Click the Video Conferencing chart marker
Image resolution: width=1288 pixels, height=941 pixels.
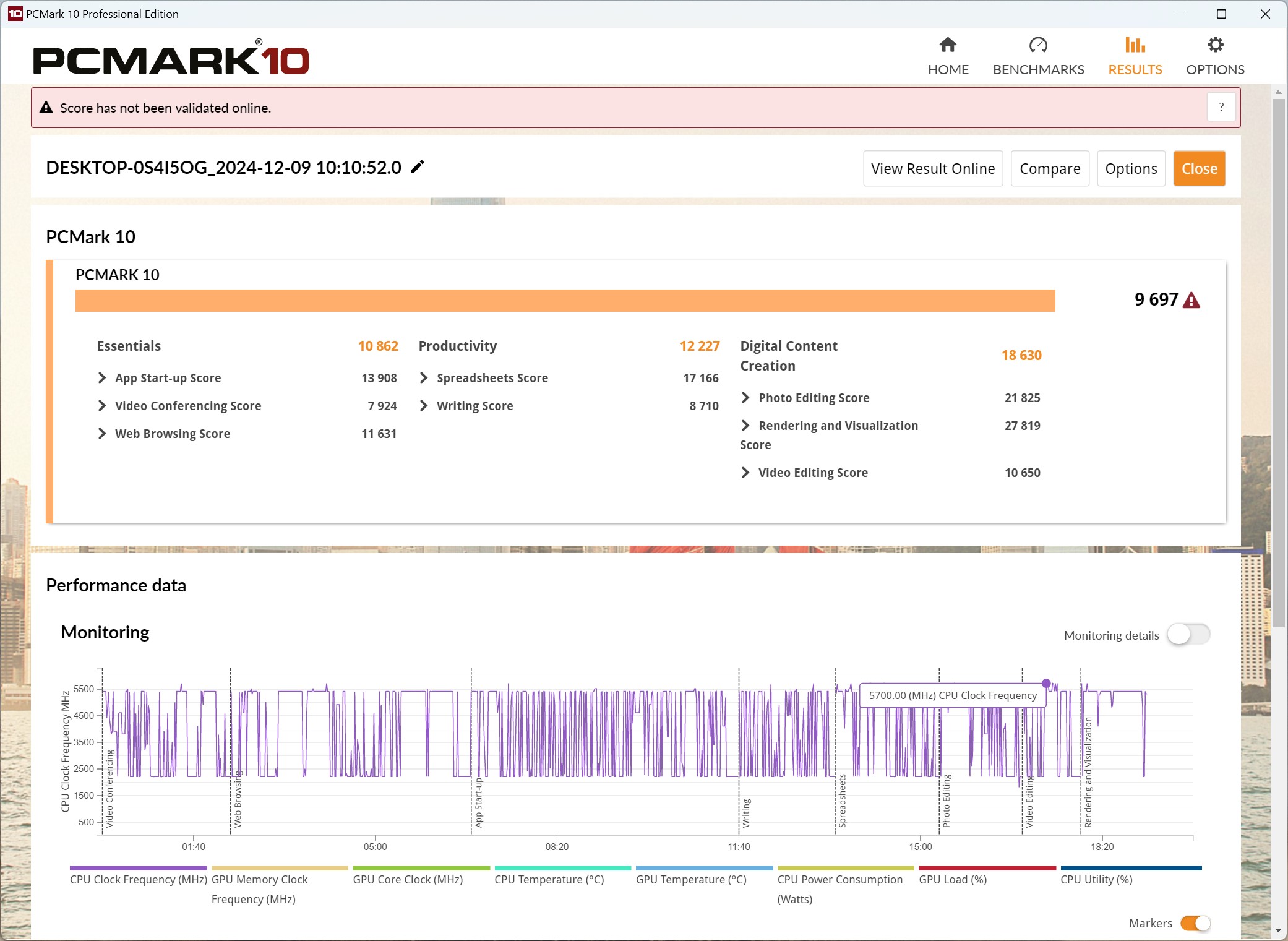pos(109,788)
